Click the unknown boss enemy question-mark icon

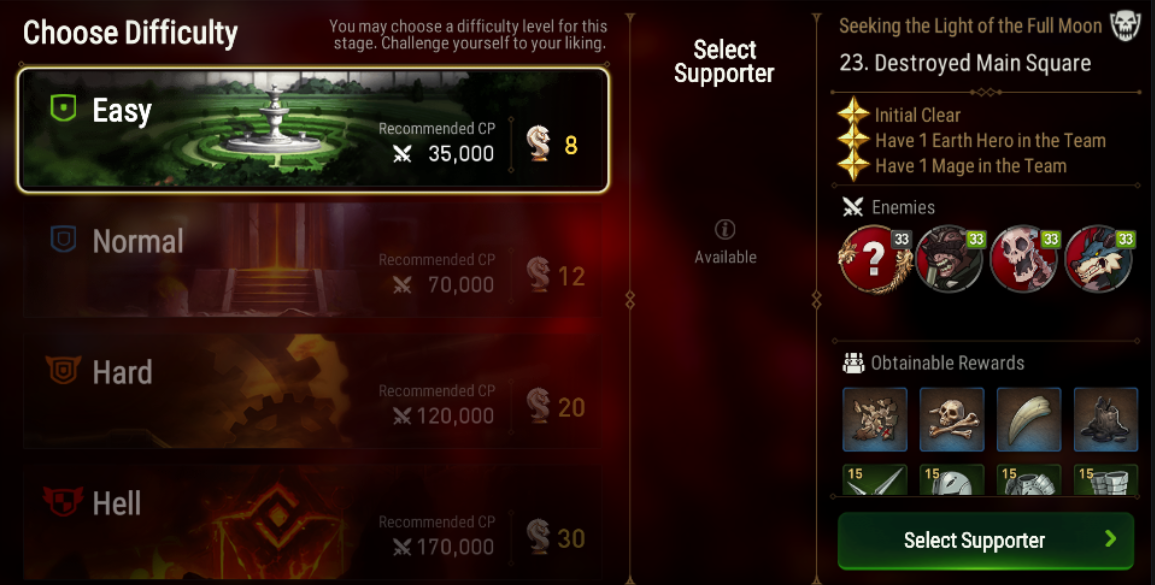tap(874, 259)
